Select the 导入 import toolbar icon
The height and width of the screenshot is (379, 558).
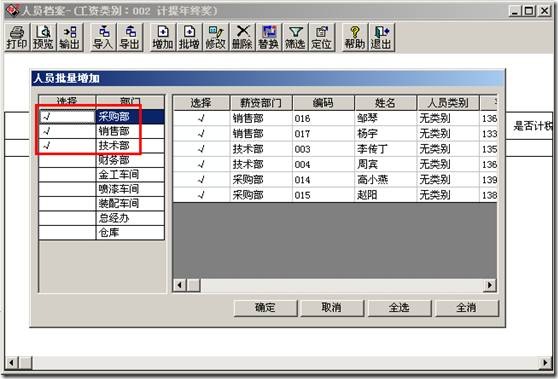coord(103,37)
